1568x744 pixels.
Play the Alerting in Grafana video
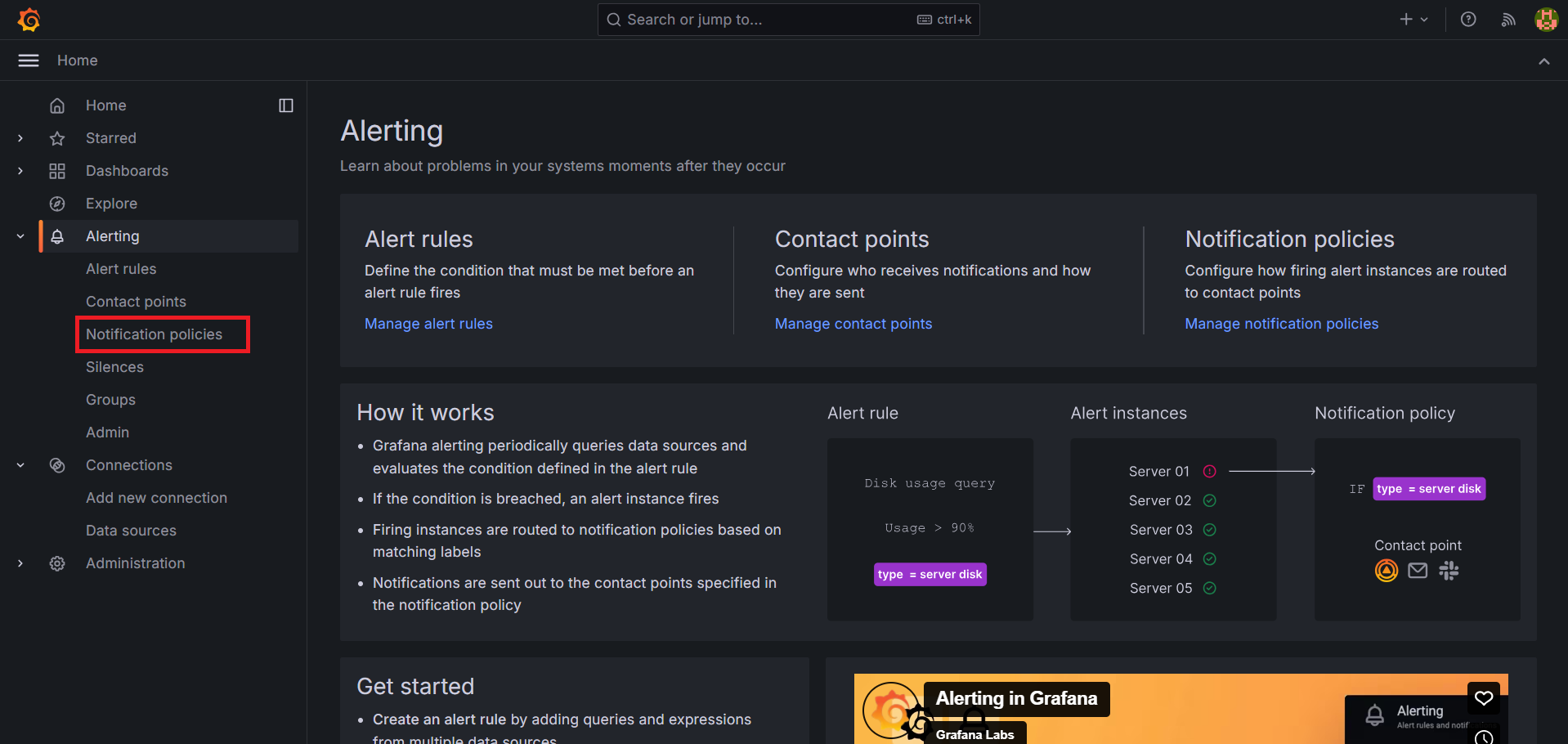click(x=1180, y=710)
